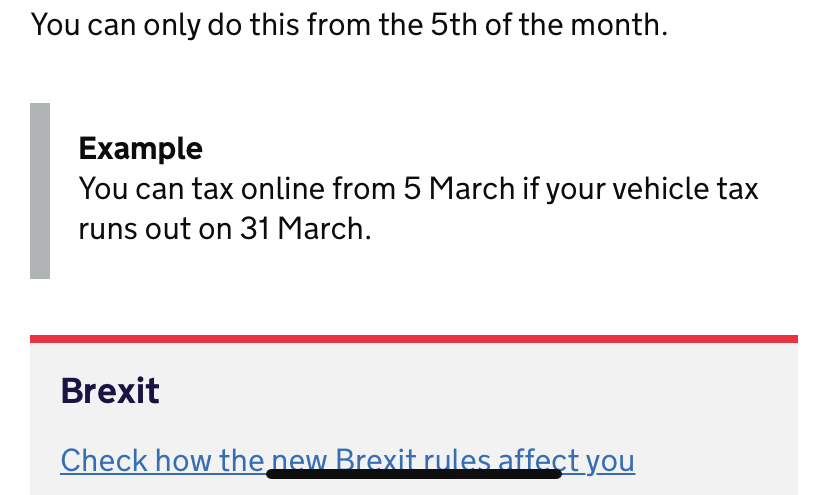The height and width of the screenshot is (495, 828).
Task: Open the Check how new Brexit rules link
Action: 347,460
